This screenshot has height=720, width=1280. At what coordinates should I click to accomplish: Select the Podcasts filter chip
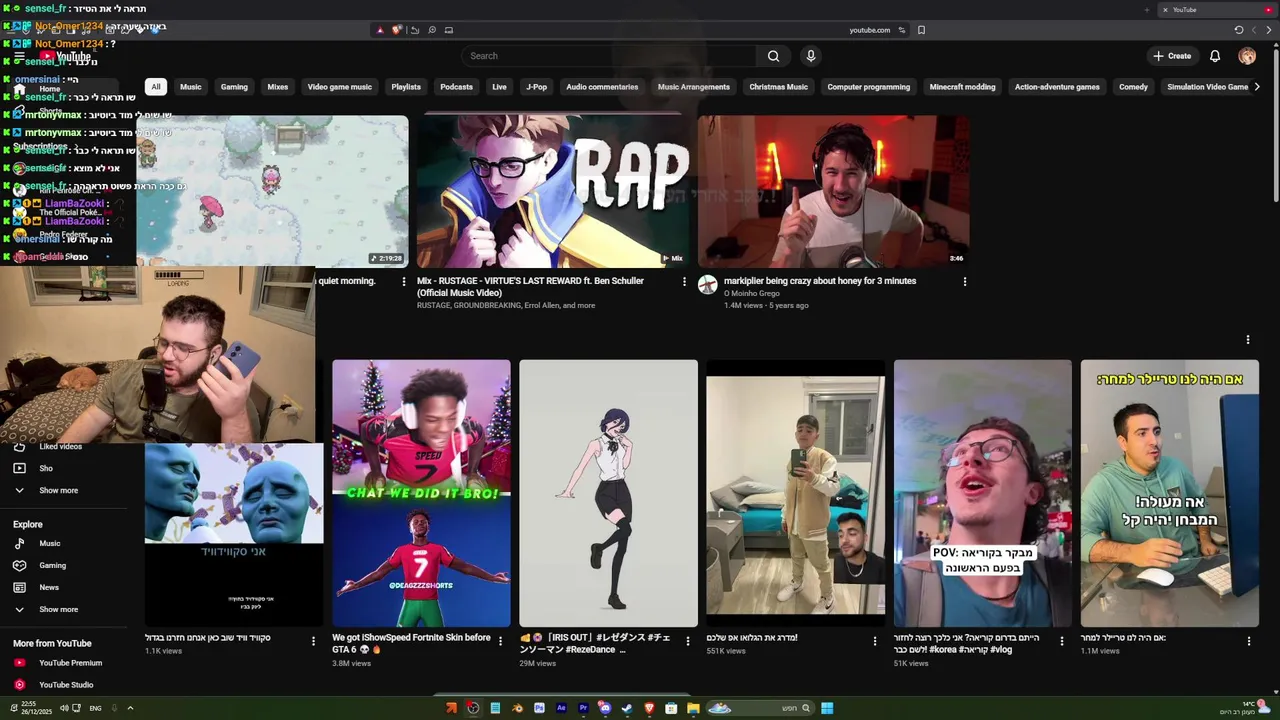(456, 87)
